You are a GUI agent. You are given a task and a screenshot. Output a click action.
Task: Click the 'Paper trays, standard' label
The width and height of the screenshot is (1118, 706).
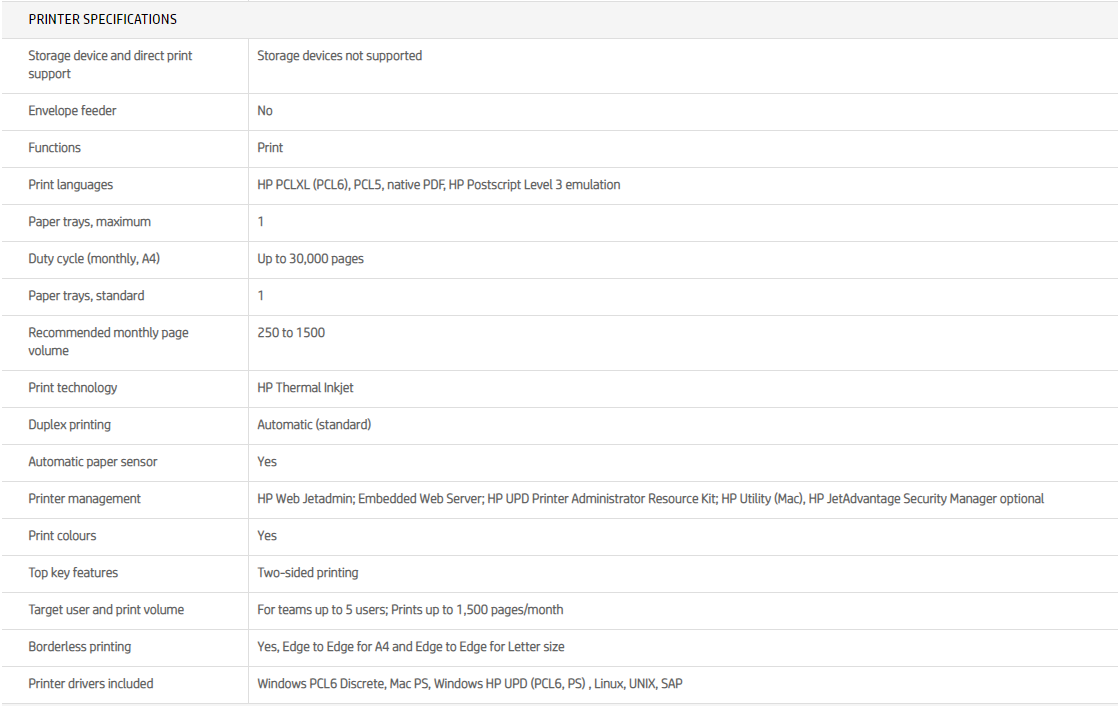(x=86, y=296)
